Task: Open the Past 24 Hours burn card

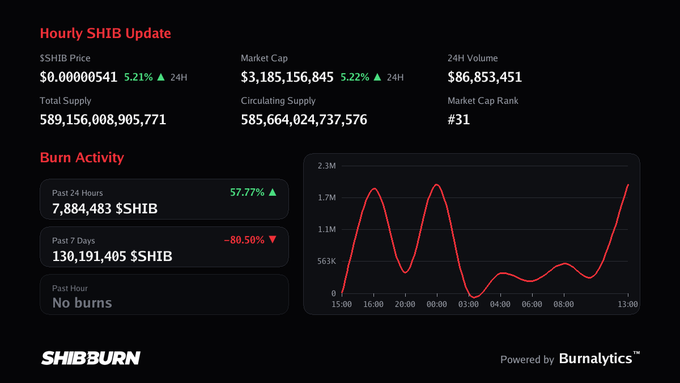Action: click(164, 200)
